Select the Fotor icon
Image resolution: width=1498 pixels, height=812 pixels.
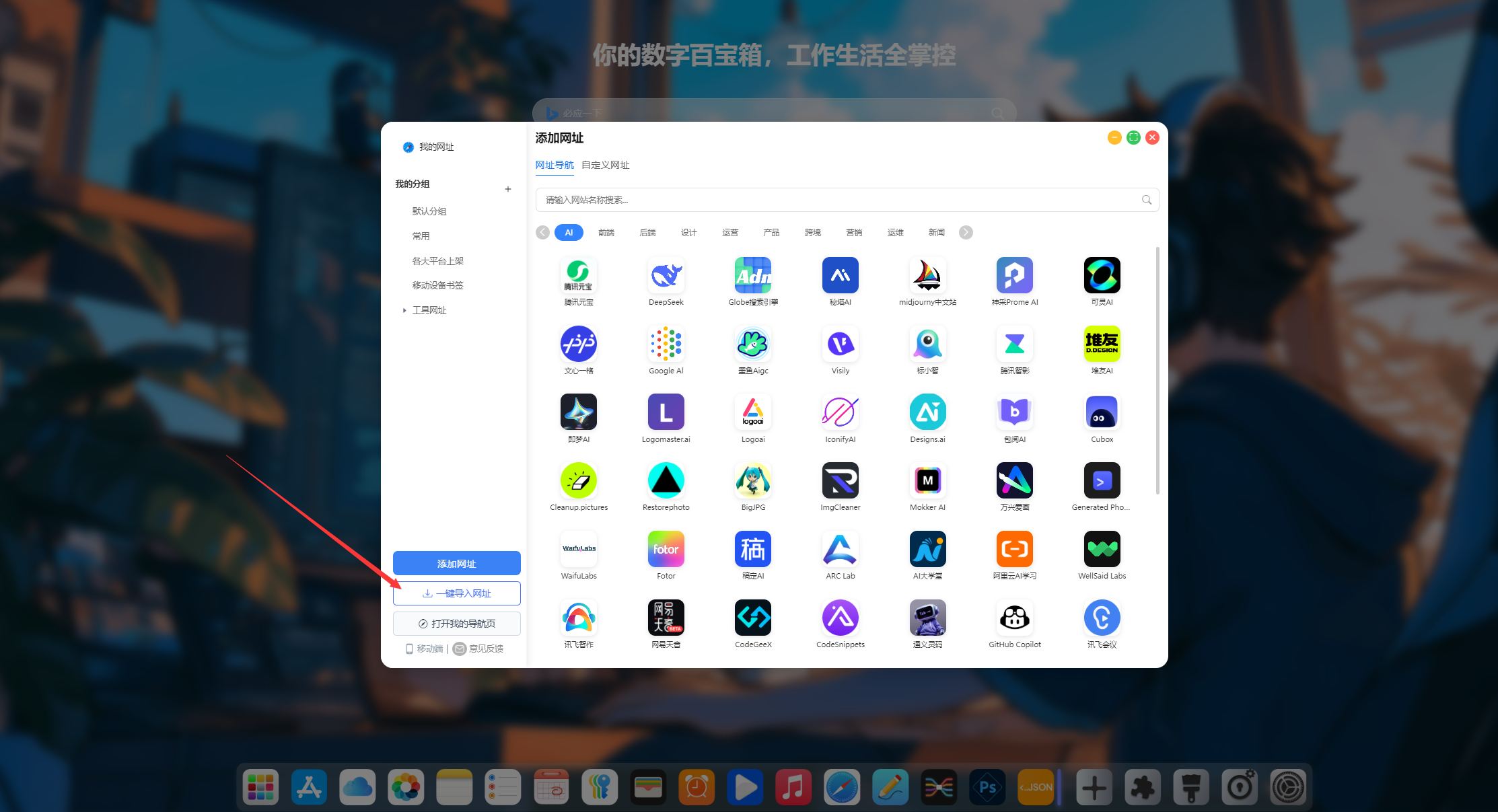coord(666,549)
